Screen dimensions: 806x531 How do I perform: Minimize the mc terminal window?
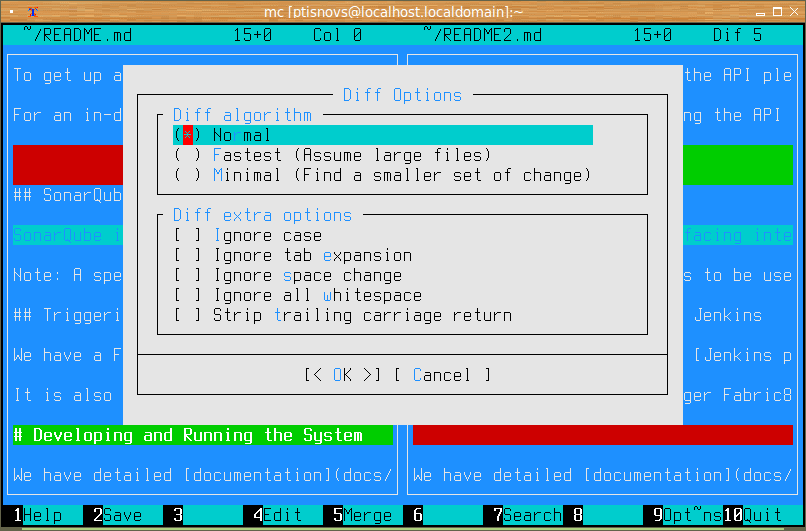pos(761,12)
